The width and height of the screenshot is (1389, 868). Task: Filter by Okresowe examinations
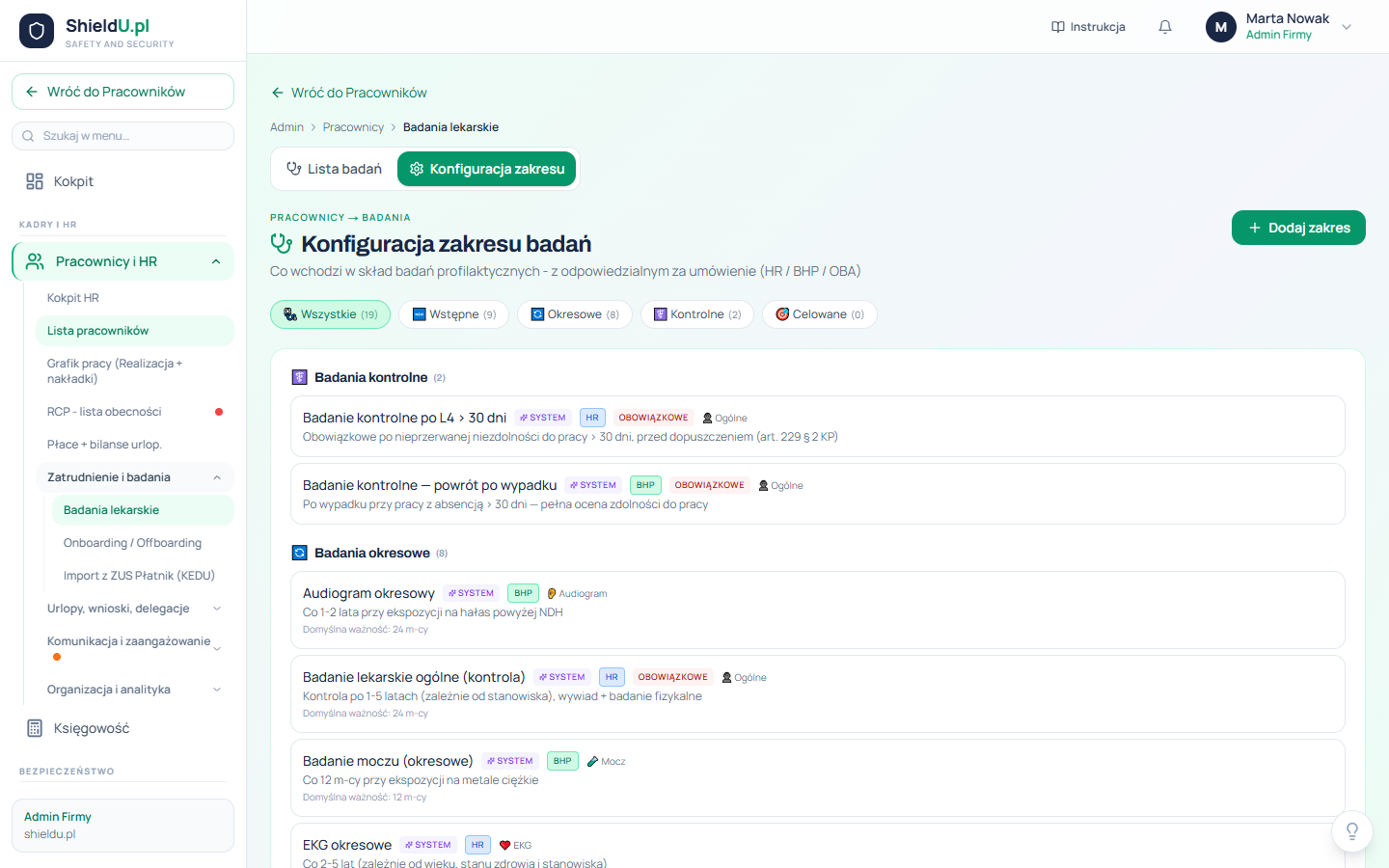click(x=575, y=314)
